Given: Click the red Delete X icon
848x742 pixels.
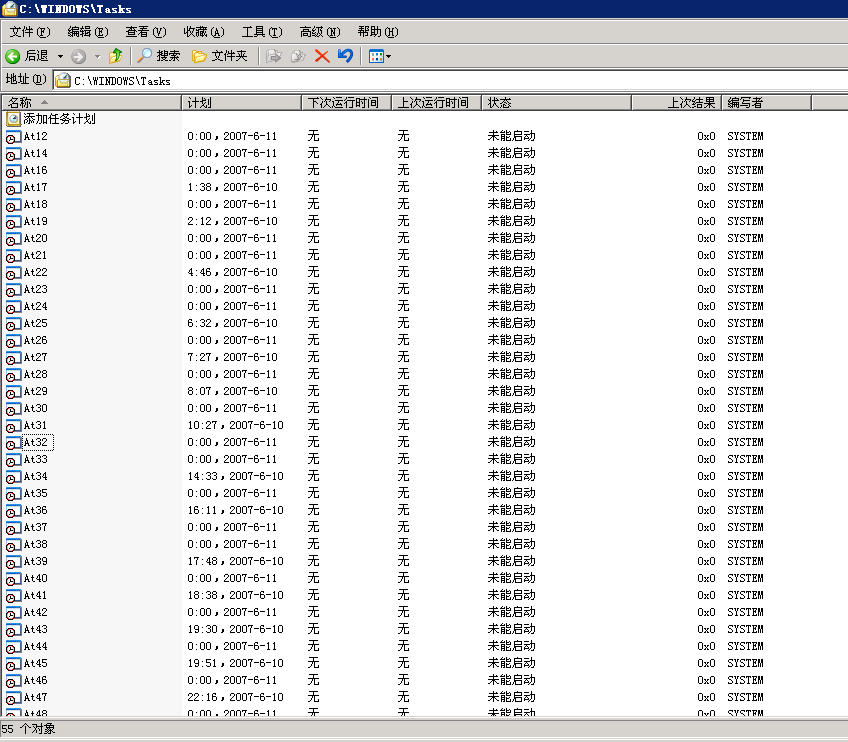Looking at the screenshot, I should tap(322, 56).
